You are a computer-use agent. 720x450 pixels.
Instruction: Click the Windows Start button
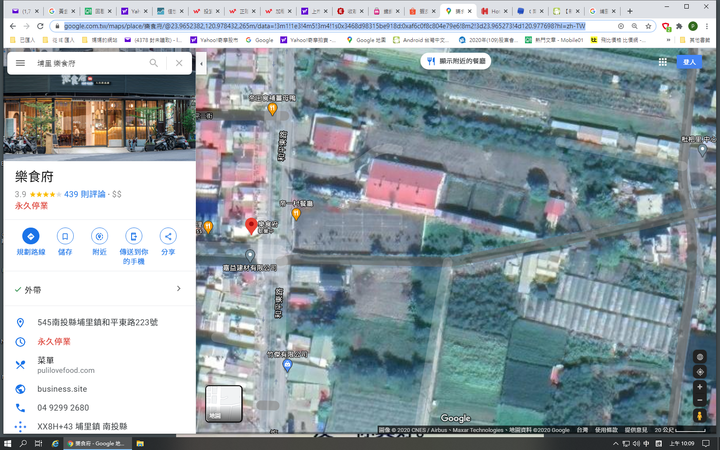coord(8,443)
